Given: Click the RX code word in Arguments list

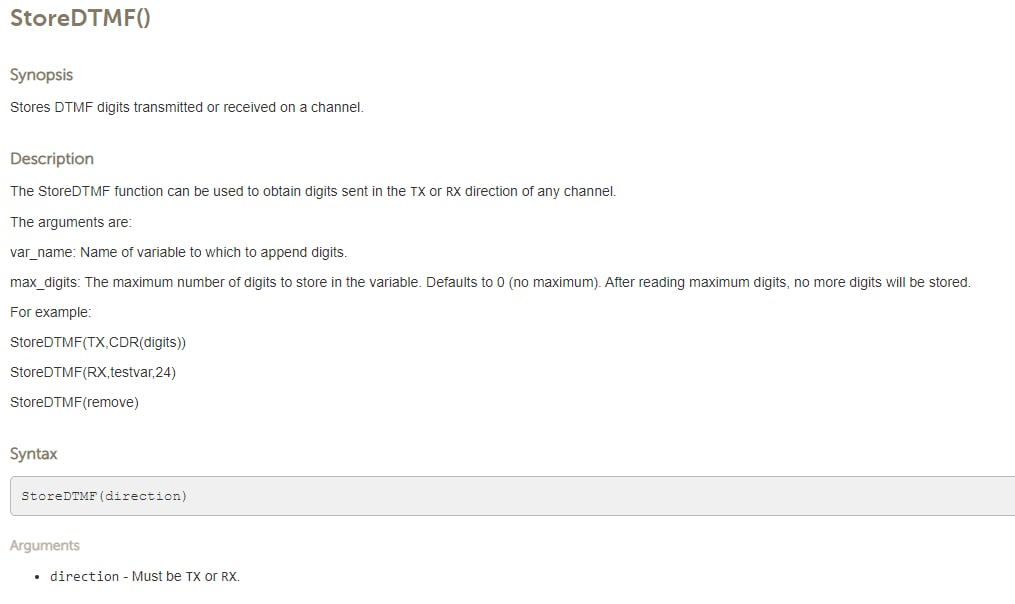Looking at the screenshot, I should (229, 577).
